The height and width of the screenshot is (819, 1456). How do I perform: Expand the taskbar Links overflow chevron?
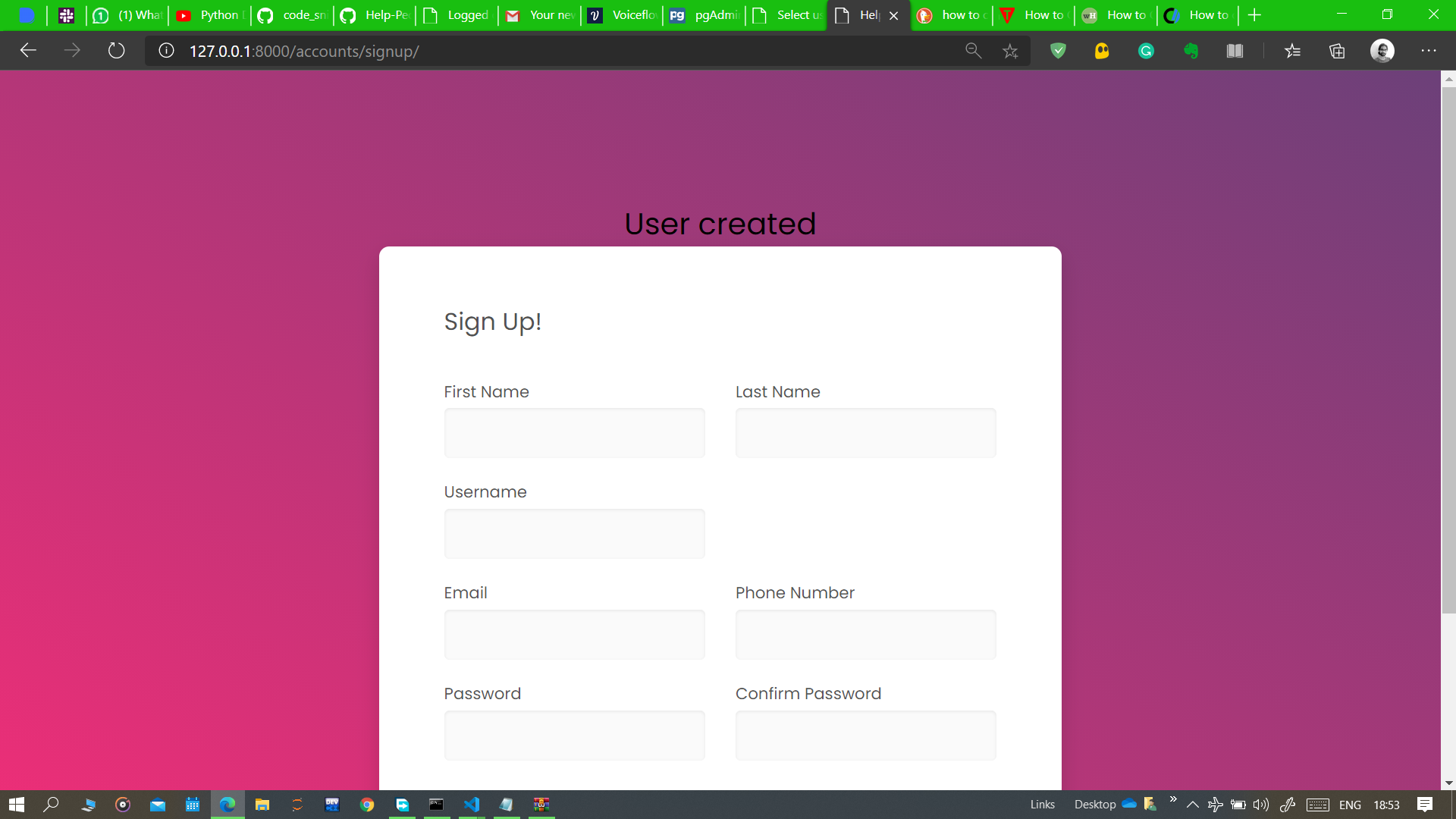(x=1173, y=799)
